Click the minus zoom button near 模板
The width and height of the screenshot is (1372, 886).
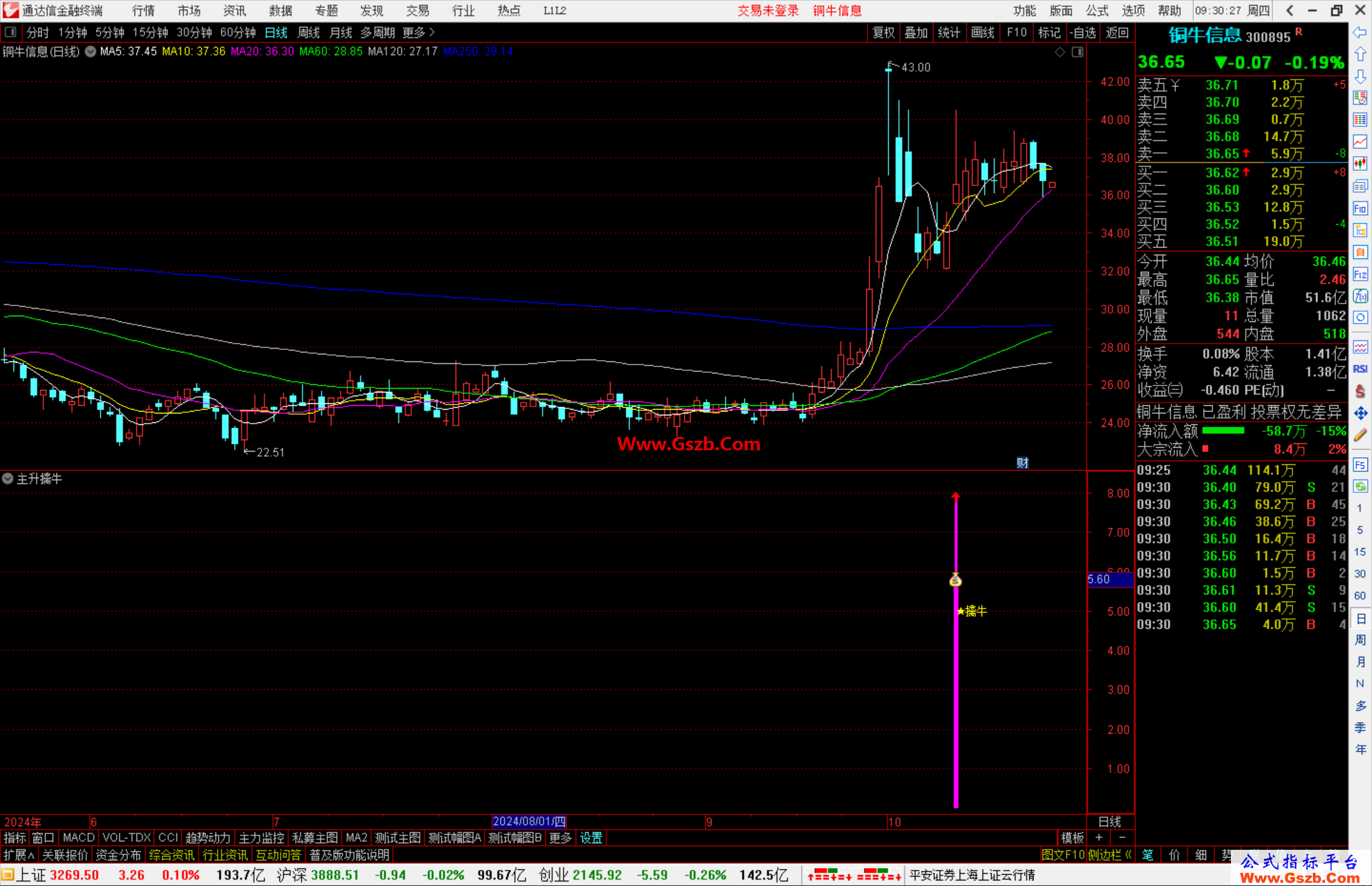click(1122, 838)
